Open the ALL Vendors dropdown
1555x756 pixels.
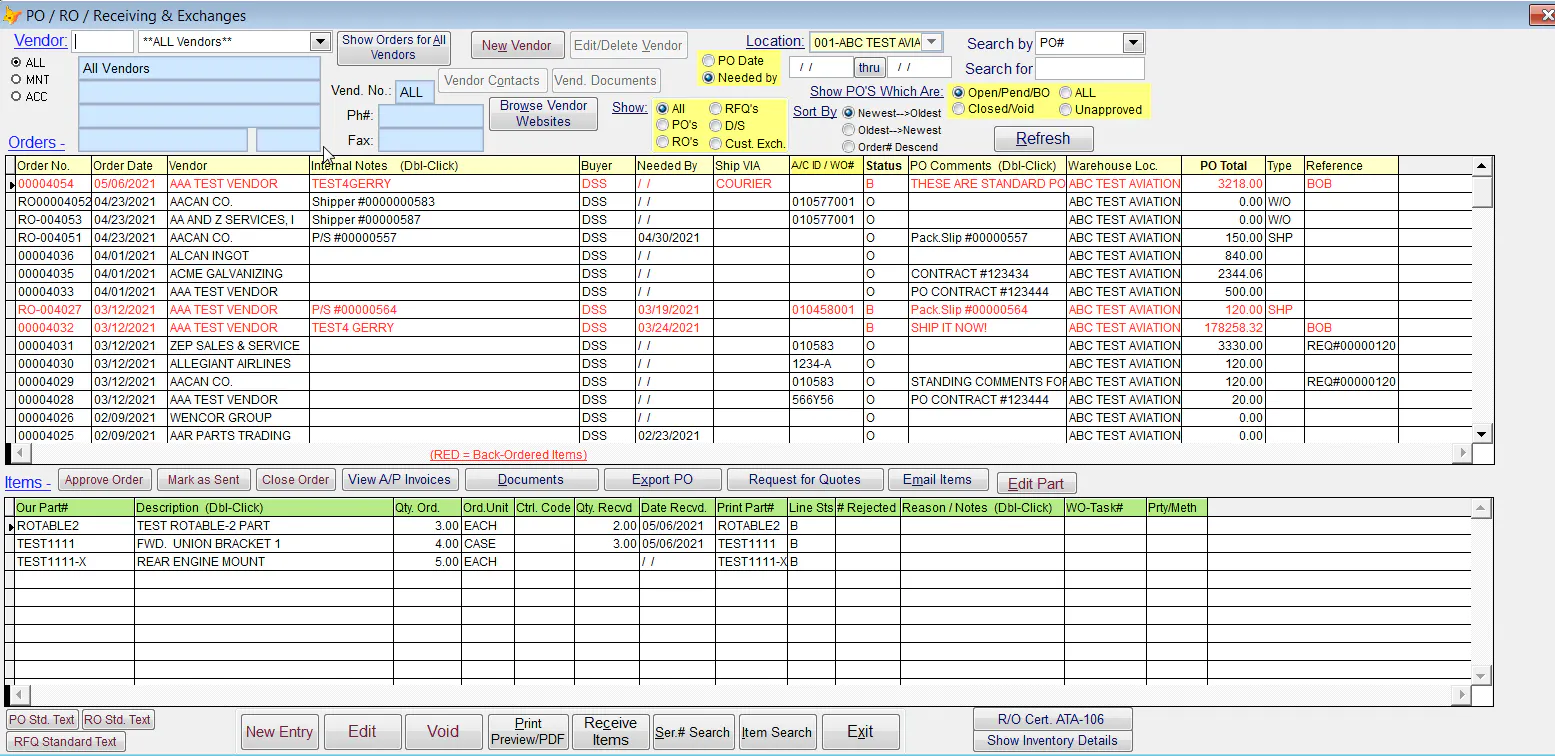pos(320,42)
